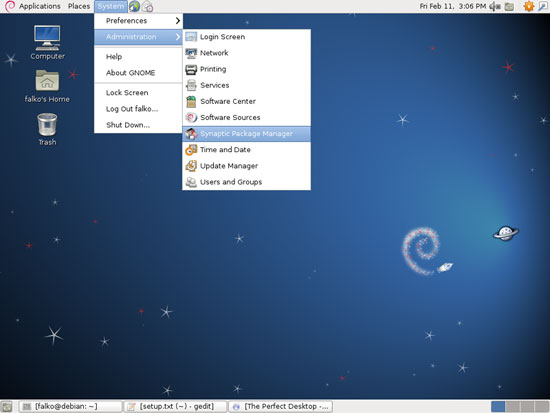Click the search magnifier icon in top panel
Image resolution: width=550 pixels, height=413 pixels.
[543, 6]
